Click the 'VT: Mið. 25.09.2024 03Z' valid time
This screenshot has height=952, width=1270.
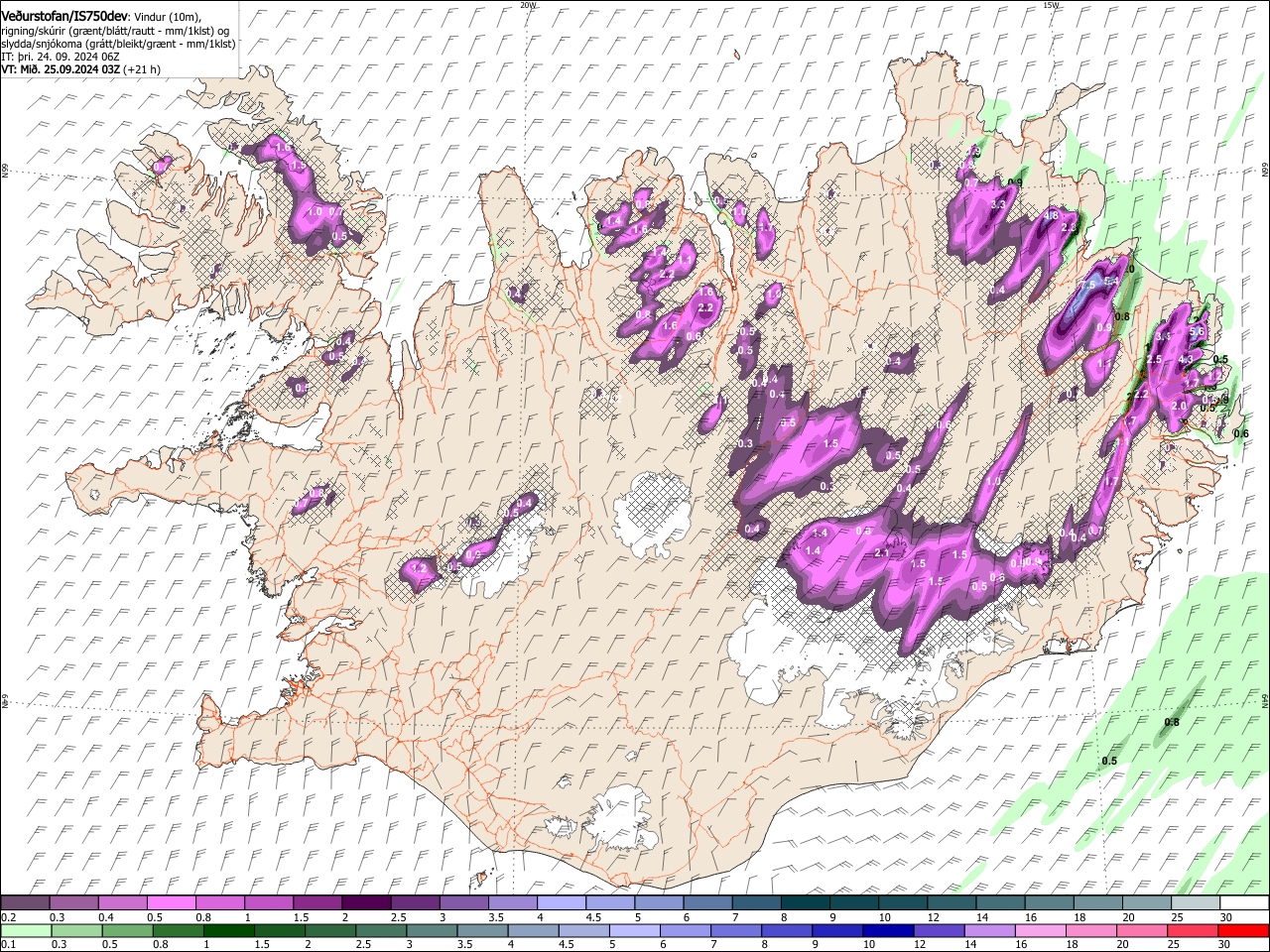coord(61,69)
